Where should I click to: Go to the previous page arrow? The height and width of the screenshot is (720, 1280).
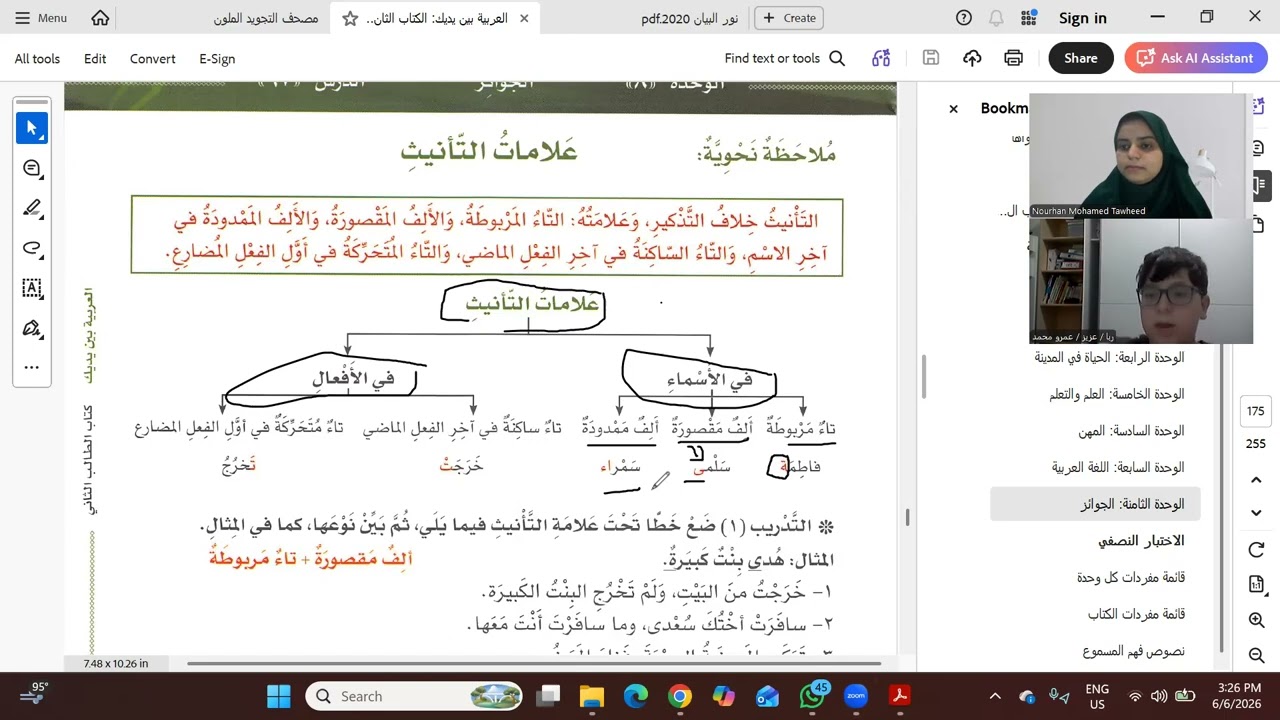click(1257, 481)
